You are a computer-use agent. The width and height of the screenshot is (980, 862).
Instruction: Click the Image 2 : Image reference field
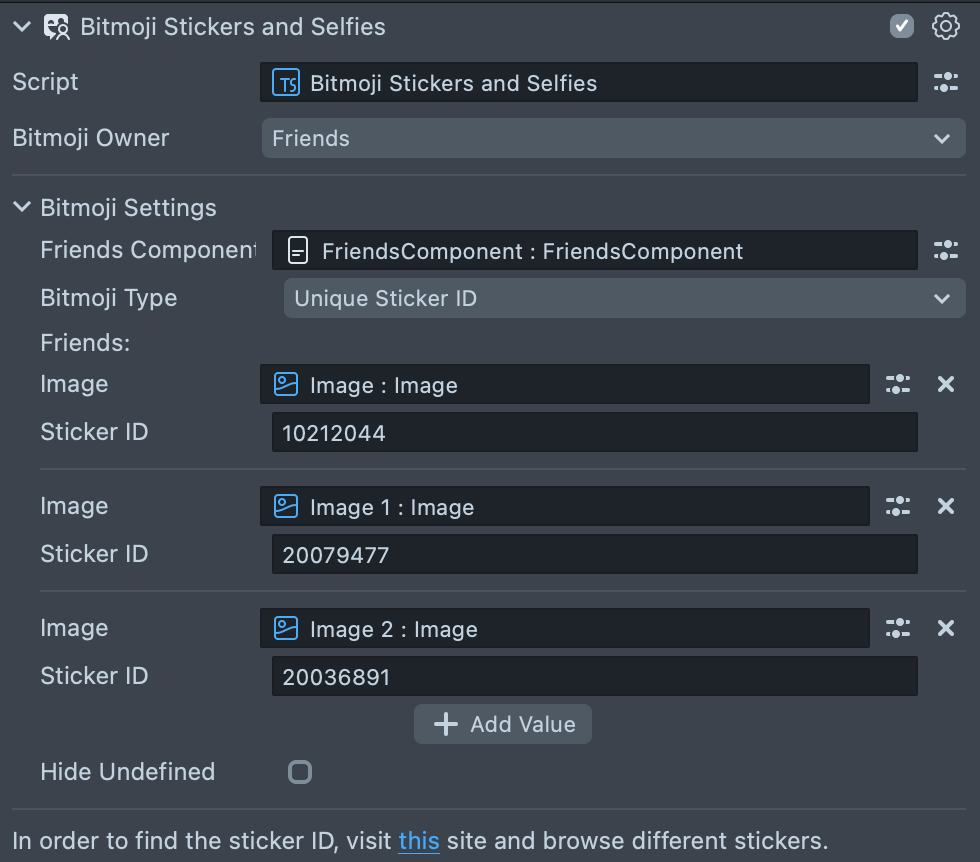(x=564, y=629)
